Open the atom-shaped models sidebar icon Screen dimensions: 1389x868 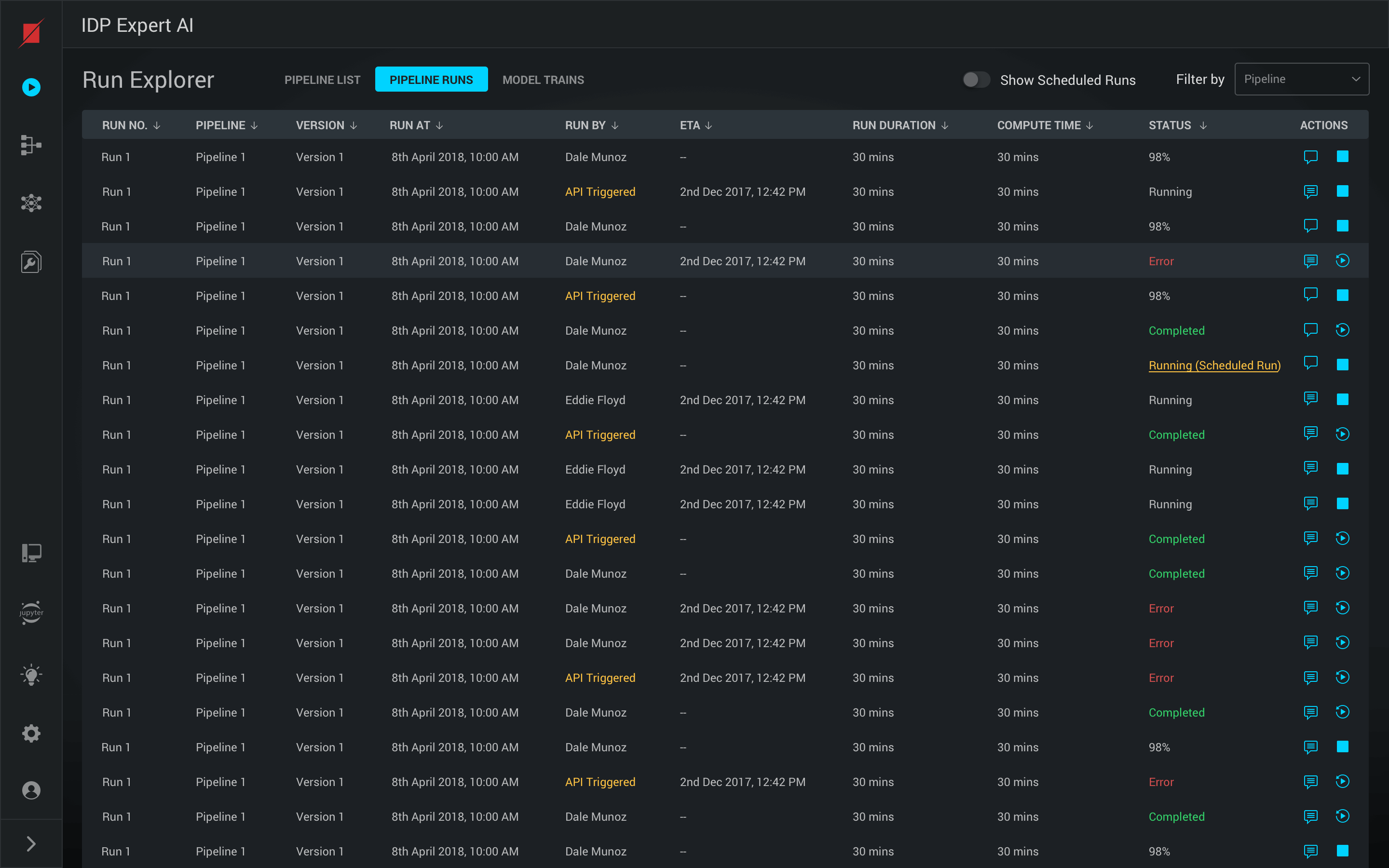[x=31, y=203]
